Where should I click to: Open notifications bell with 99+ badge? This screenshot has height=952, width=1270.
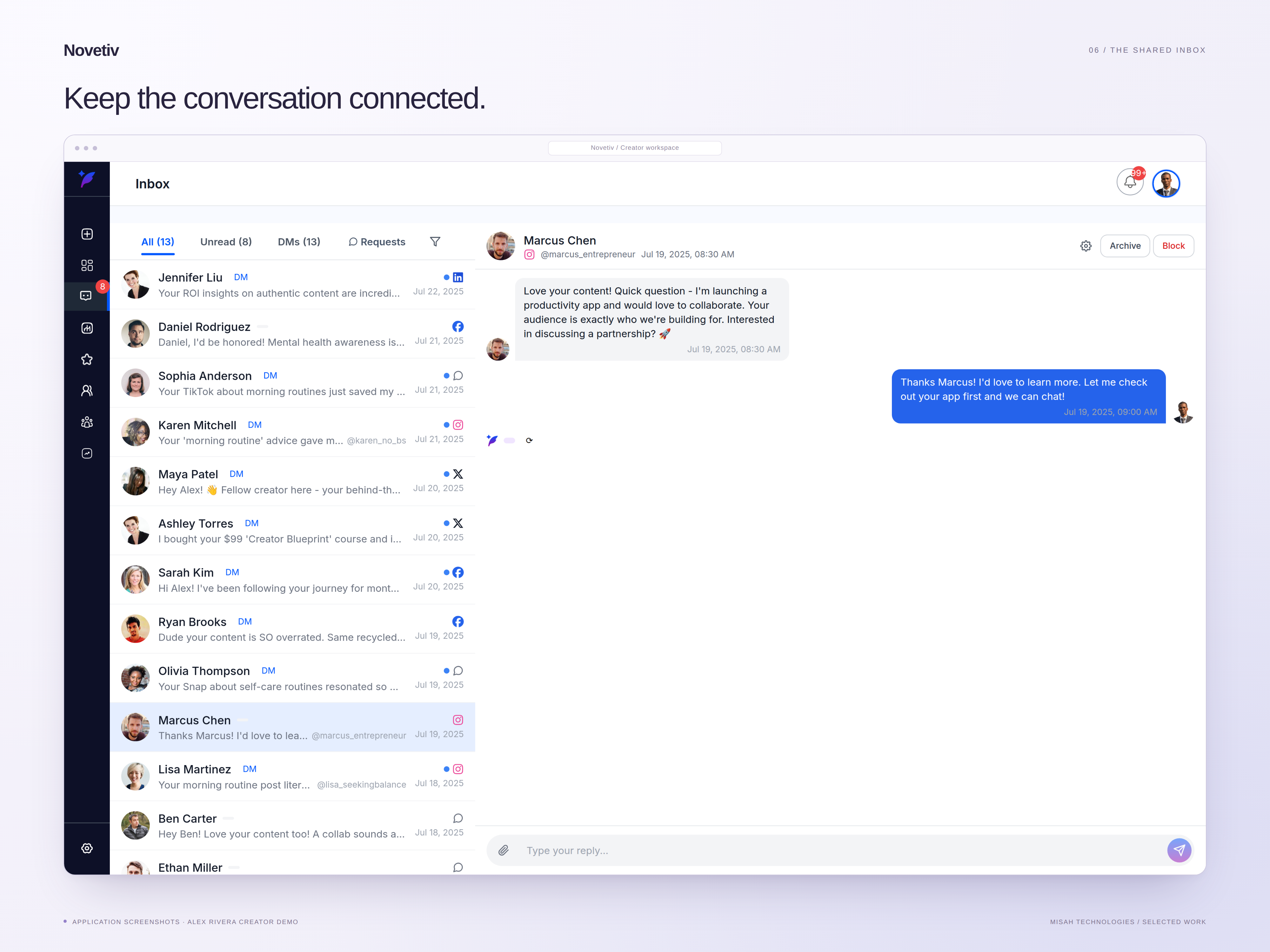click(x=1130, y=182)
